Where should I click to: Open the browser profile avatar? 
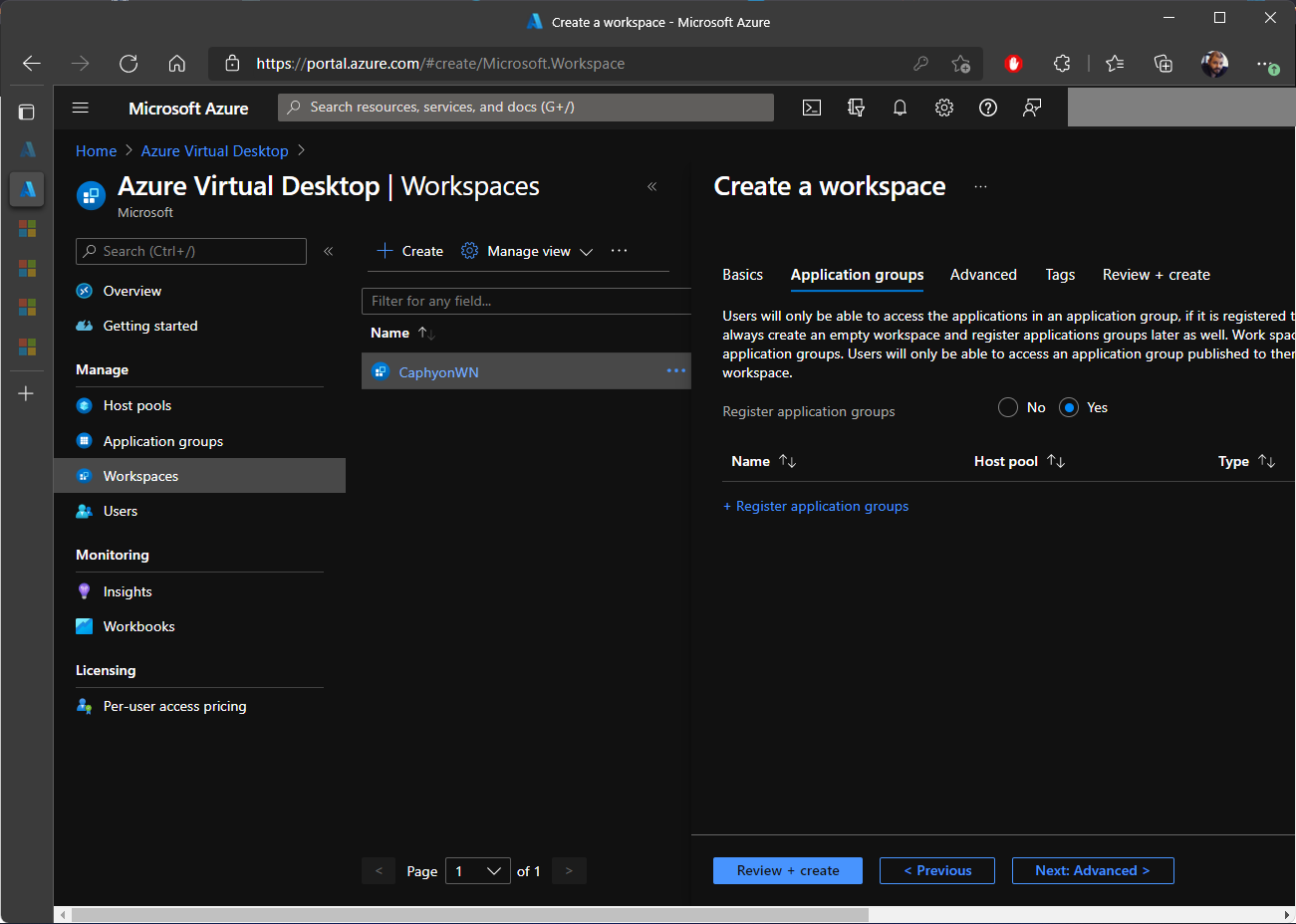[x=1214, y=64]
